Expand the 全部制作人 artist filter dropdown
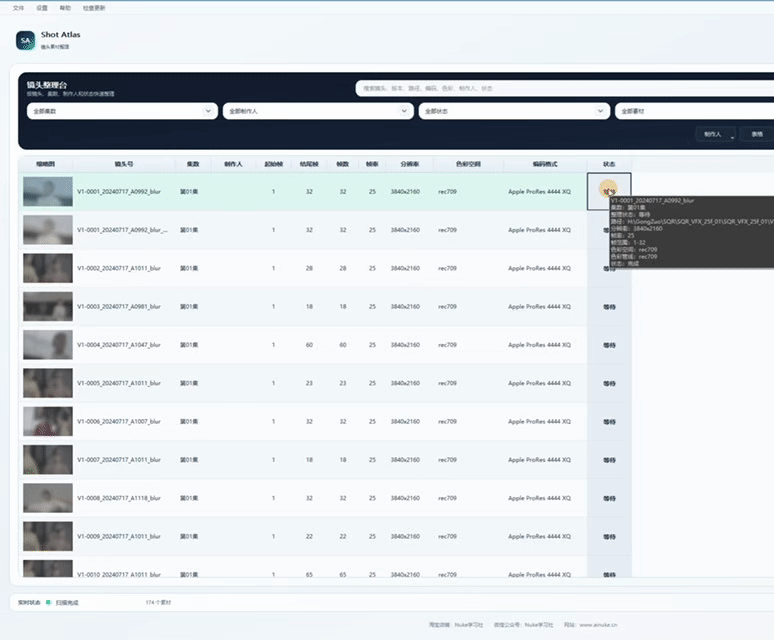Image resolution: width=774 pixels, height=640 pixels. tap(318, 111)
